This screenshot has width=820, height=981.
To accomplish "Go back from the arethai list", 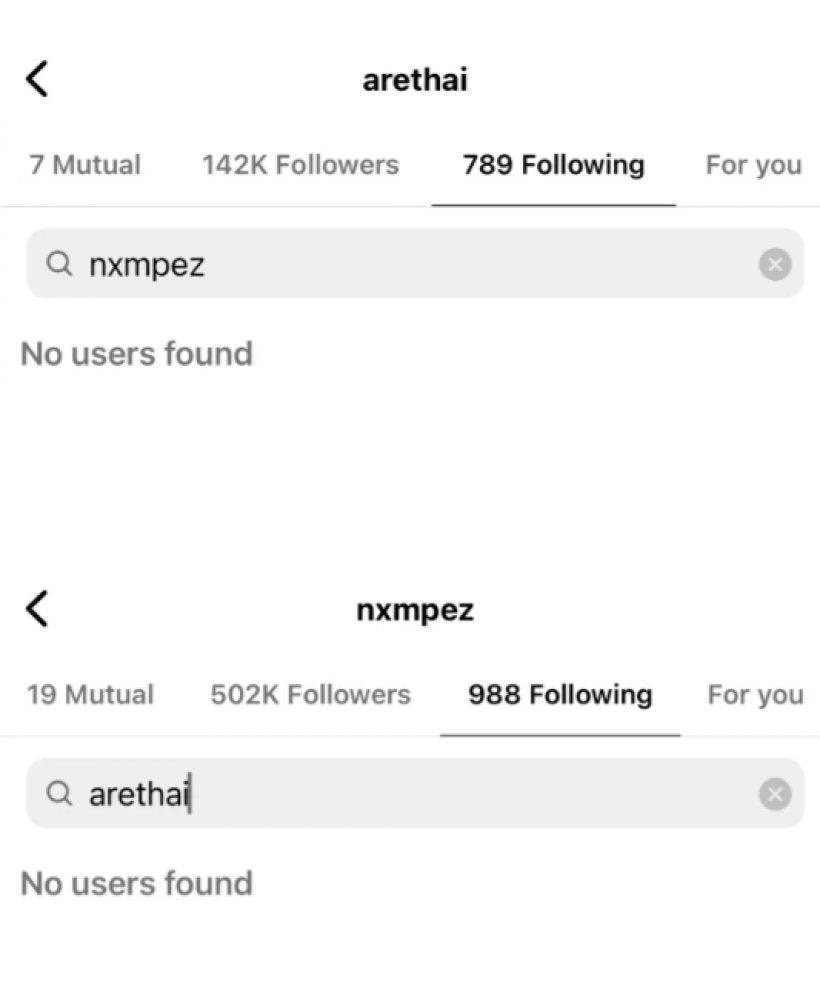I will pyautogui.click(x=37, y=79).
